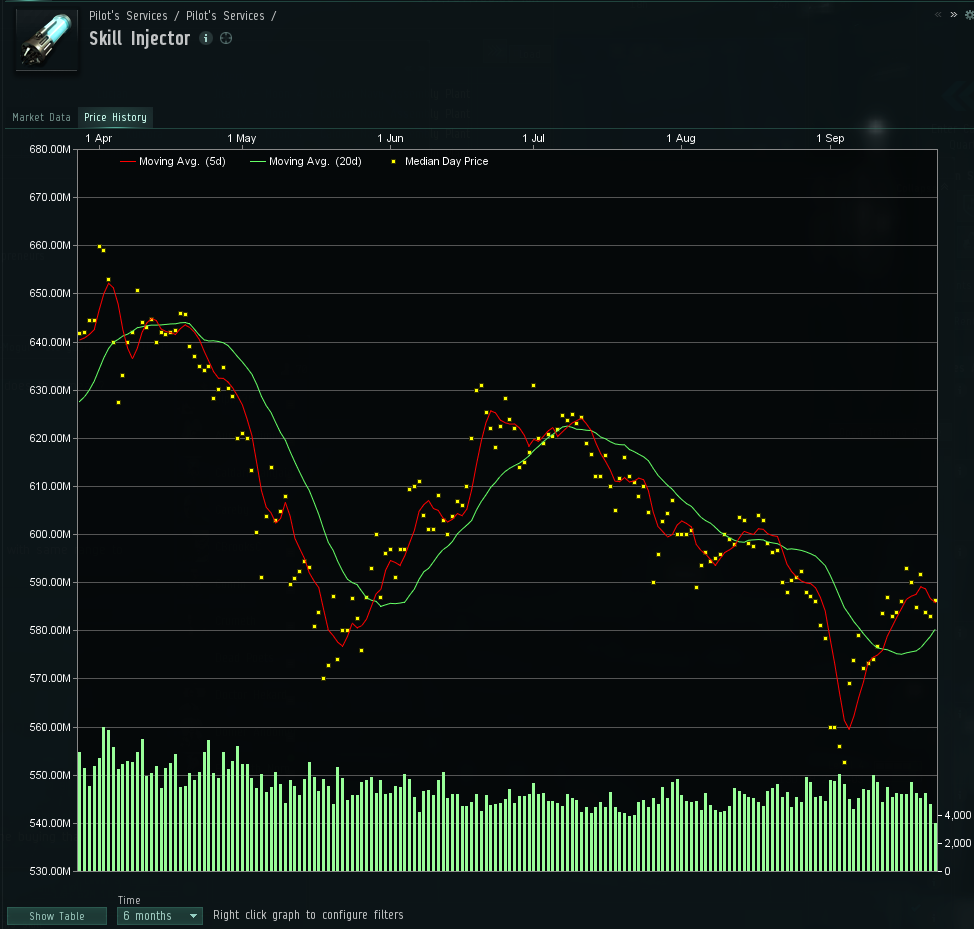This screenshot has width=974, height=929.
Task: Click the 1 Jun date label
Action: pos(390,138)
